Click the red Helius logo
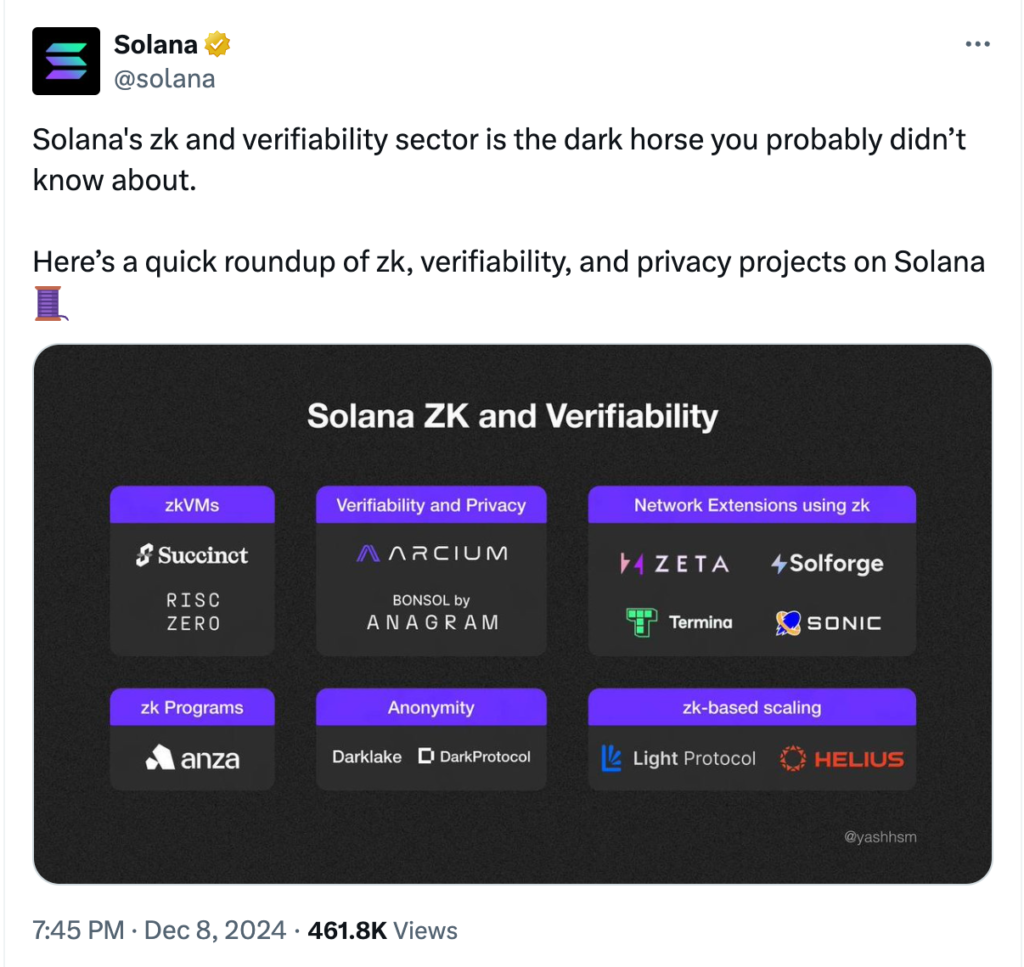1024x967 pixels. 841,759
